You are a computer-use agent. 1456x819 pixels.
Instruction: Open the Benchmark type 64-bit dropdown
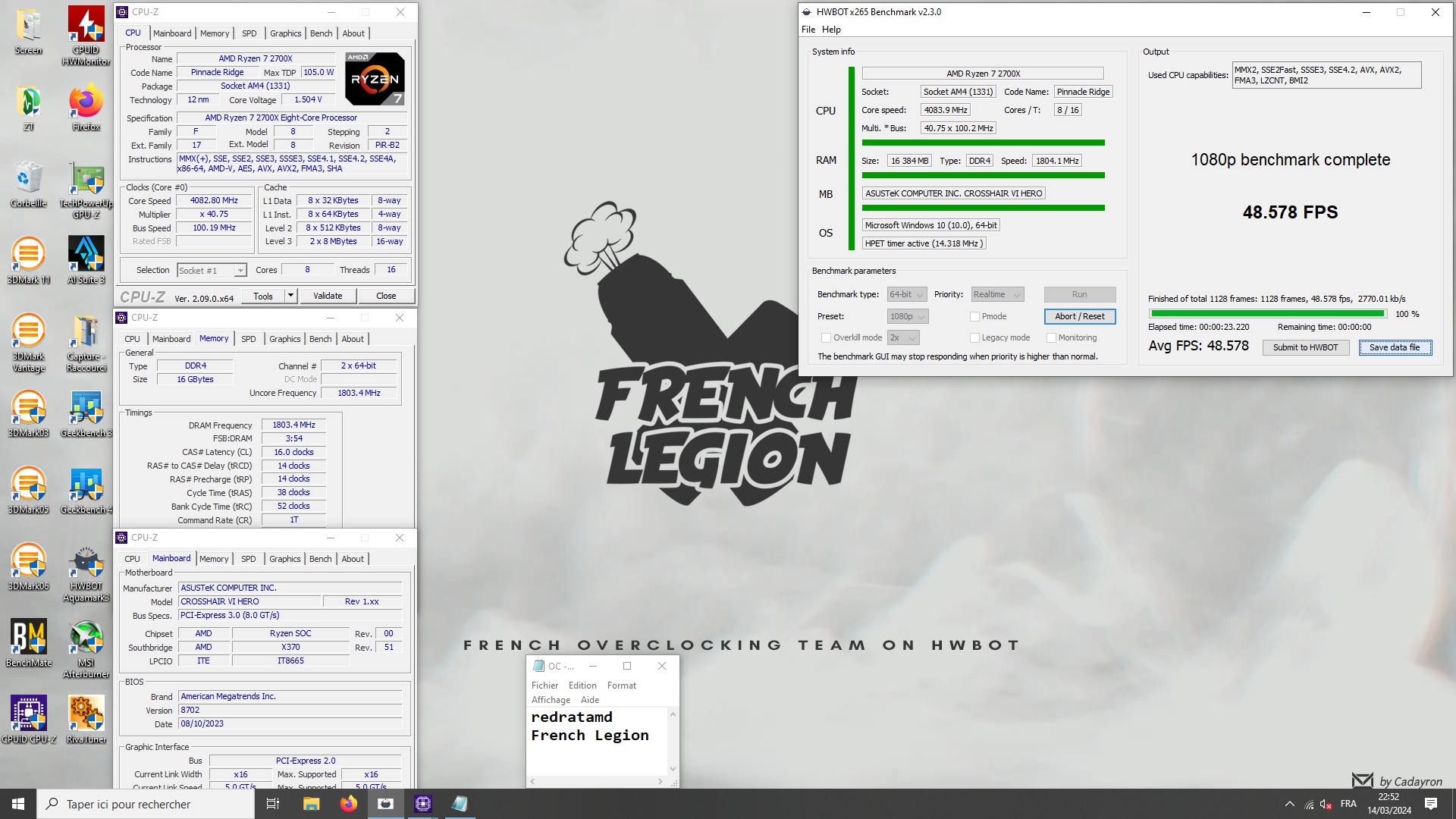click(x=907, y=294)
